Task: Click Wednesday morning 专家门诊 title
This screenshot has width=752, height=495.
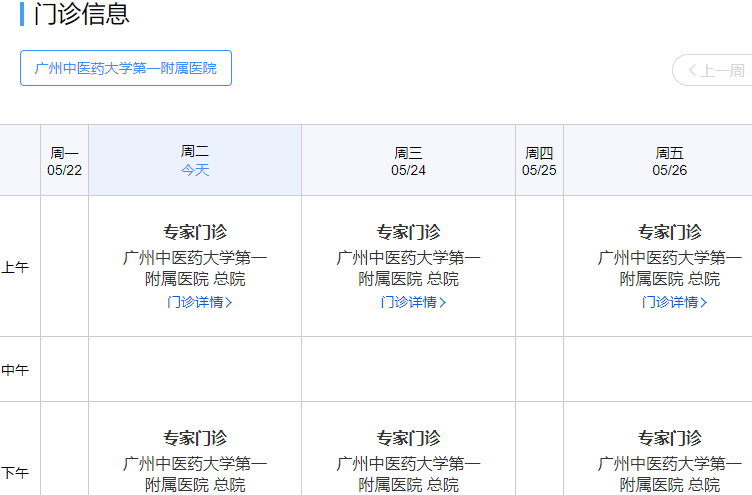Action: click(408, 232)
